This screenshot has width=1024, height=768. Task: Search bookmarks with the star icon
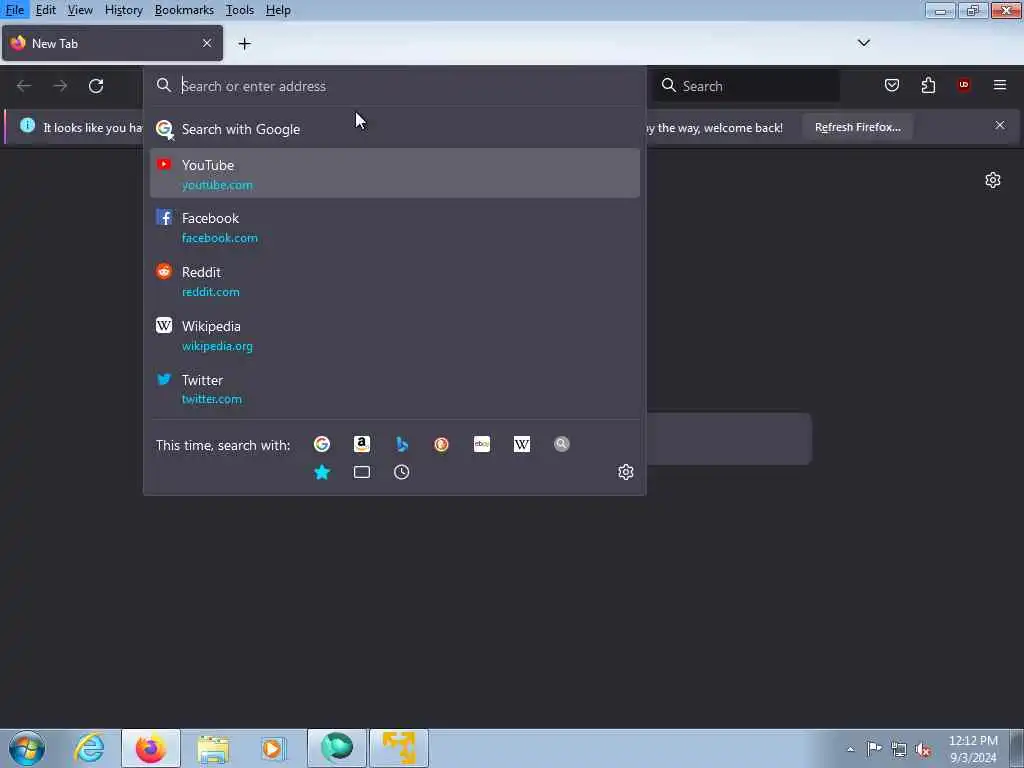tap(322, 472)
